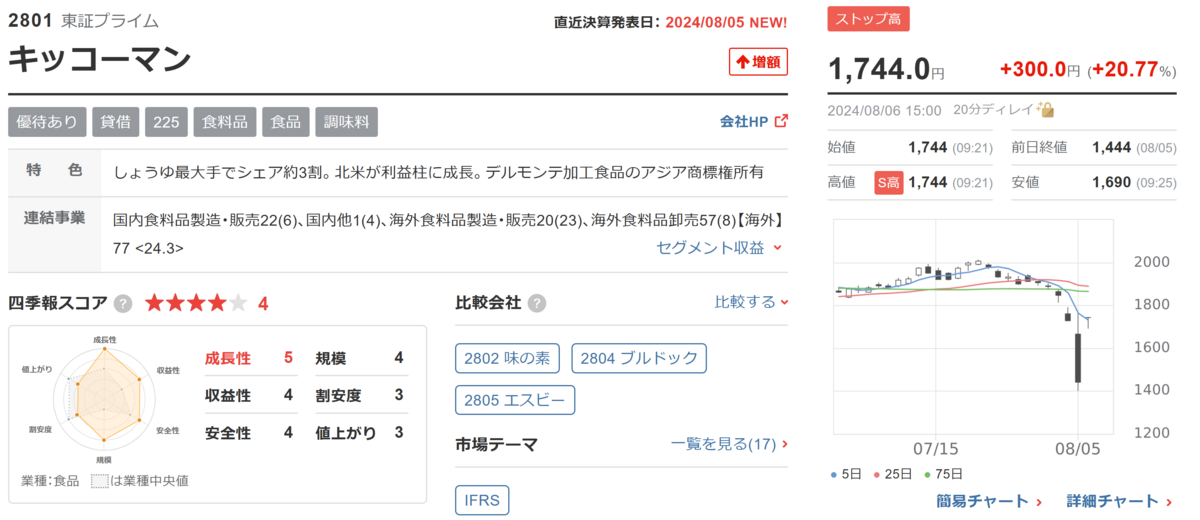Click the 安全性 score row

click(x=249, y=433)
